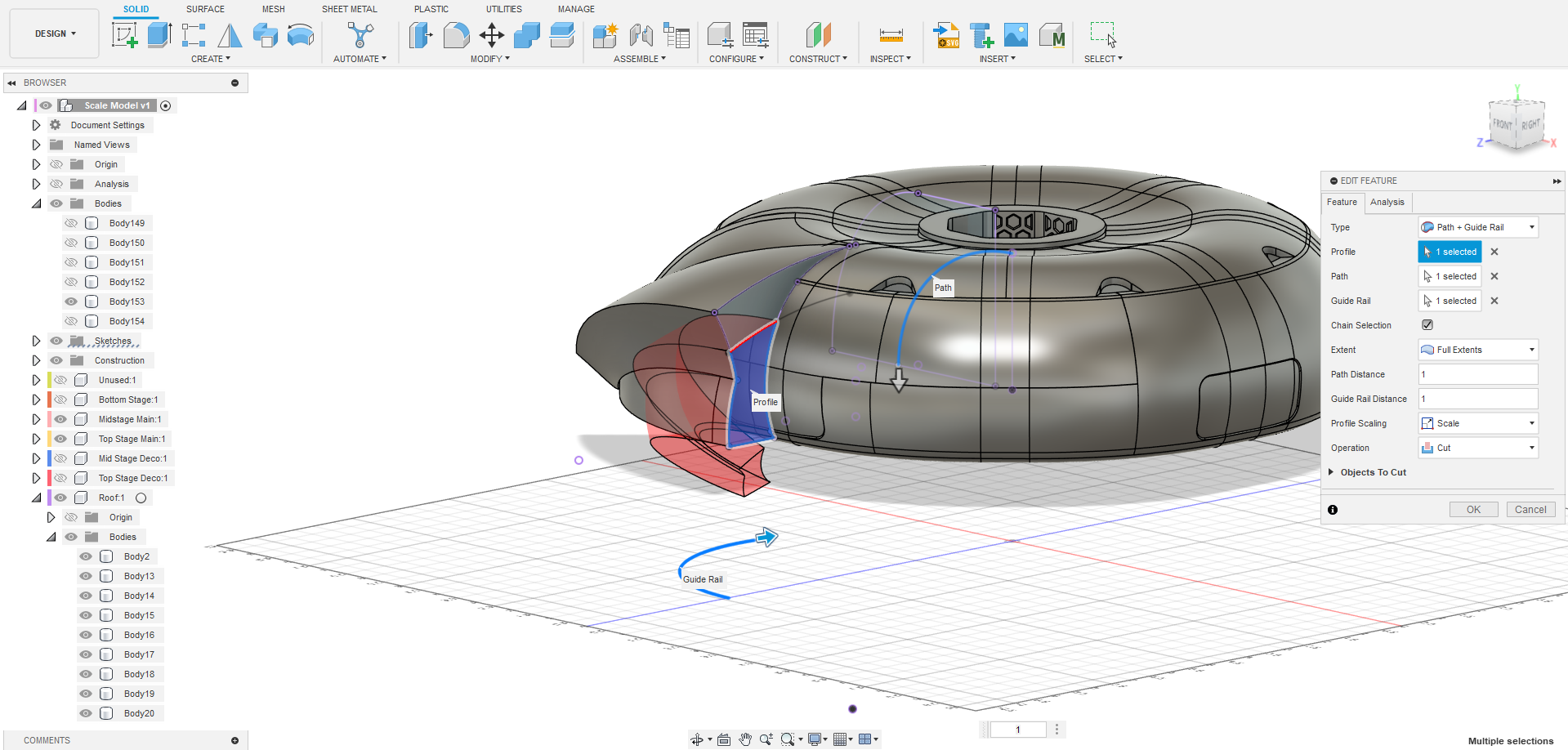Click the Look At icon in navigation bar
1568x750 pixels.
(724, 739)
